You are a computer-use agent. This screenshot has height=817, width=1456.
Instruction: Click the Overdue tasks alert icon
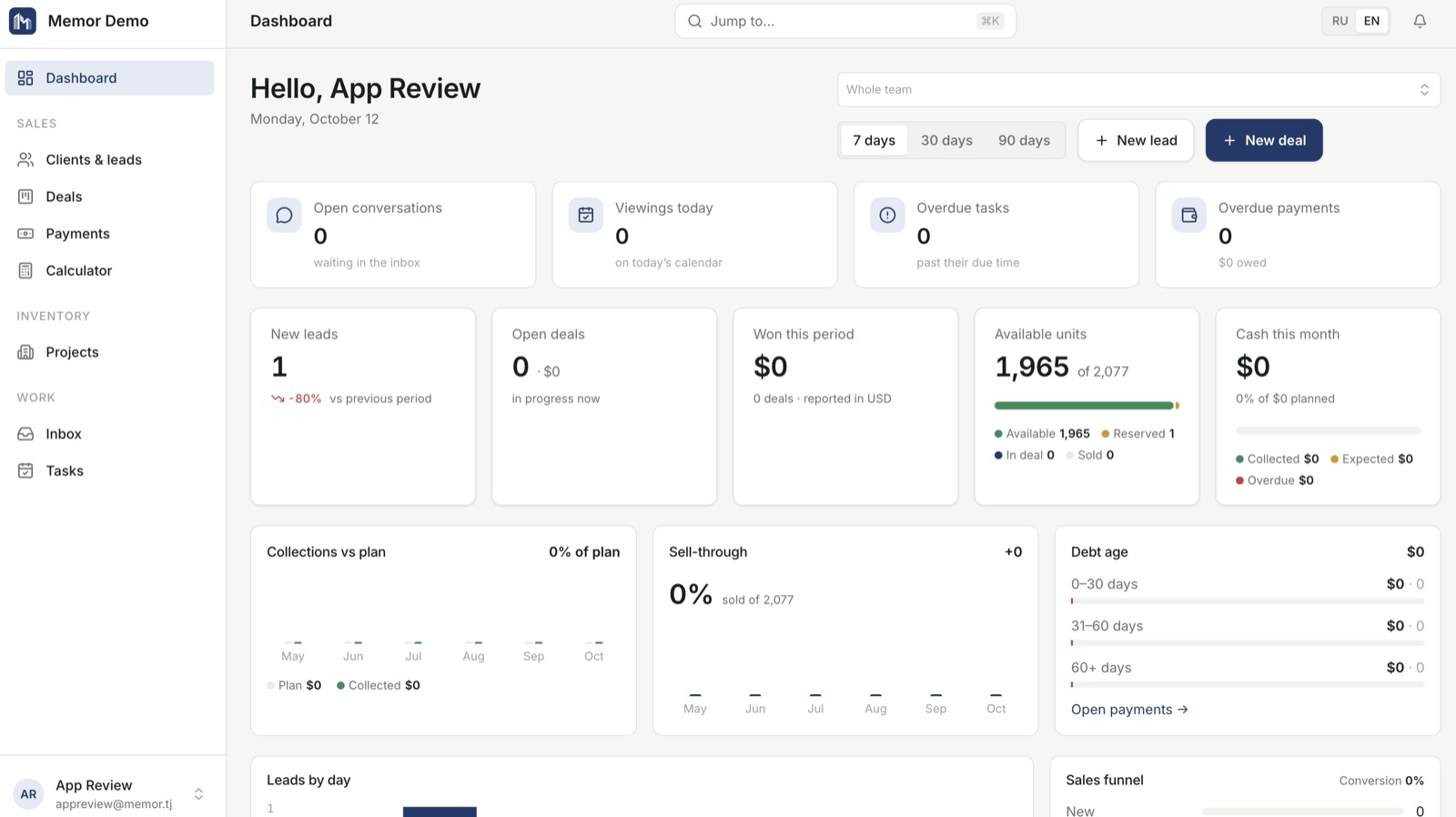(887, 216)
